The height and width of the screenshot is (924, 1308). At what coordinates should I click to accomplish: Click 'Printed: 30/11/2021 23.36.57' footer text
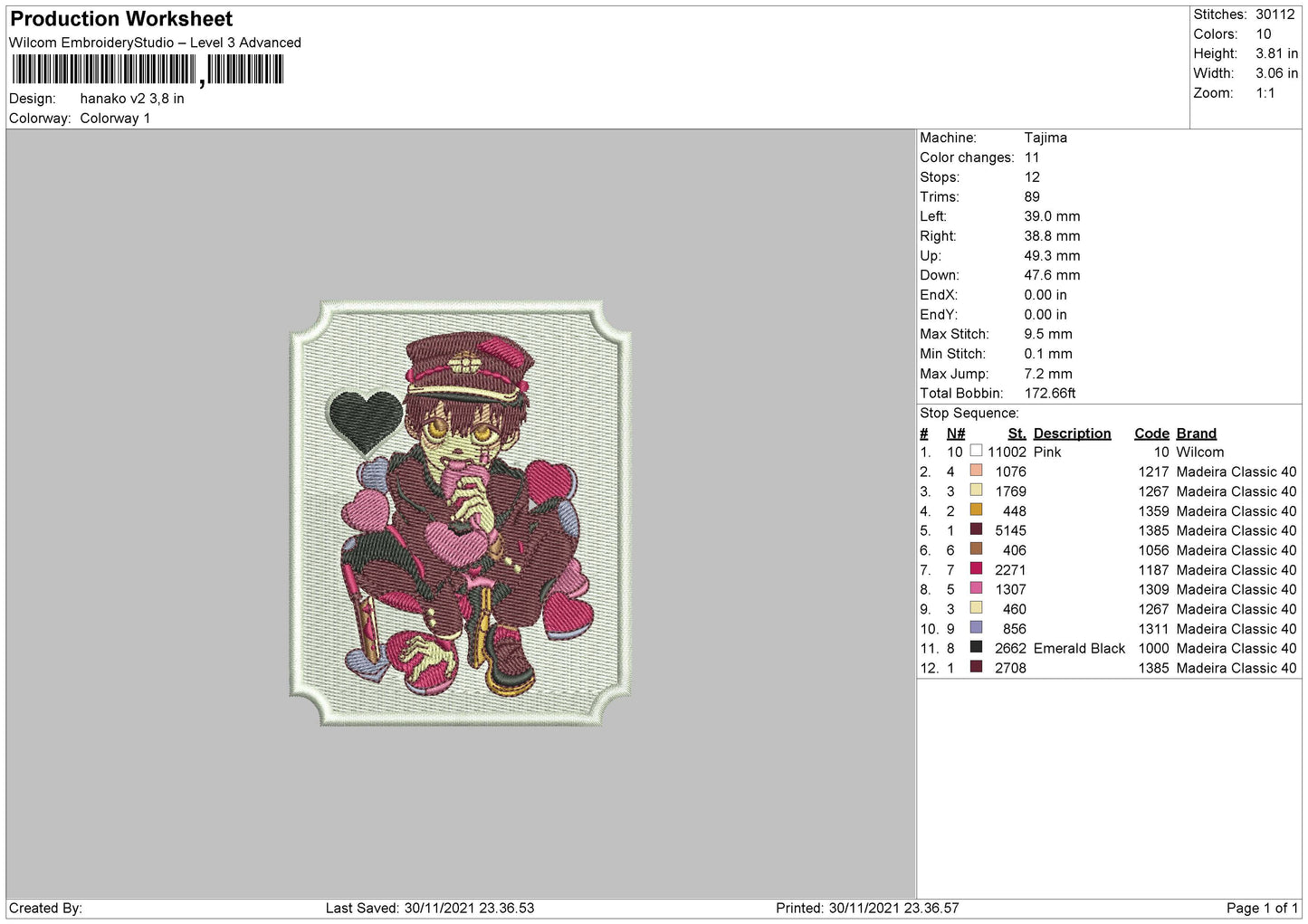866,908
